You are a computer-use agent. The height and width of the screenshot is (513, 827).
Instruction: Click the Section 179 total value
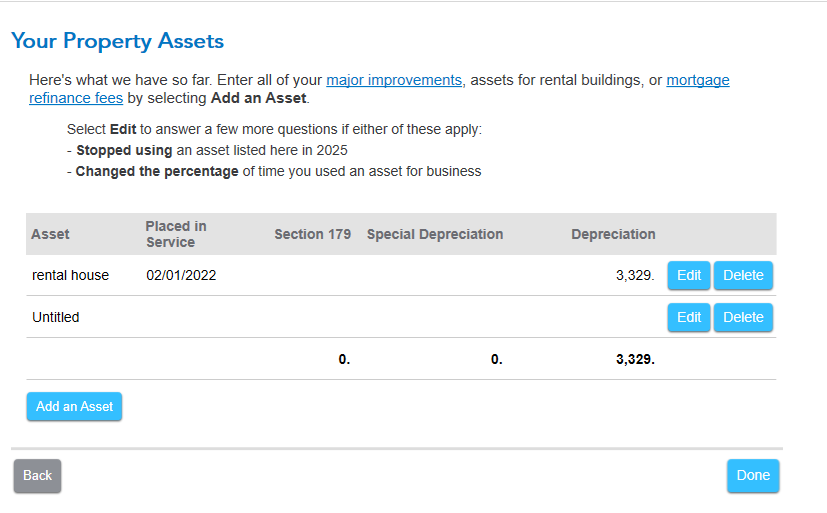(x=344, y=359)
